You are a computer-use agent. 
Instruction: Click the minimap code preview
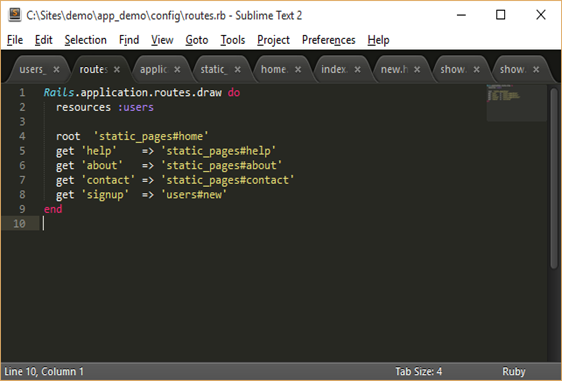pyautogui.click(x=516, y=103)
